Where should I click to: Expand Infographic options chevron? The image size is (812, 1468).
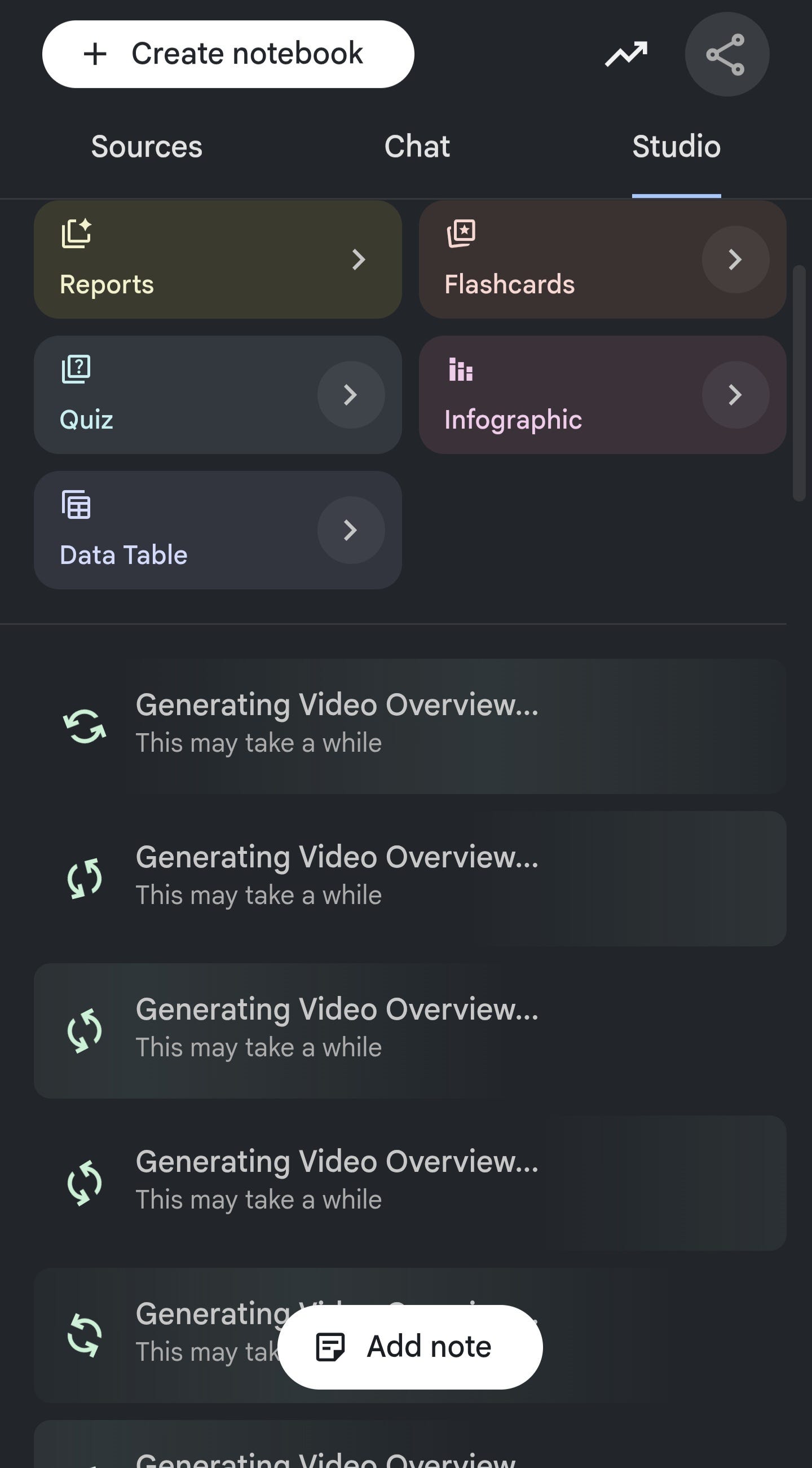coord(735,394)
